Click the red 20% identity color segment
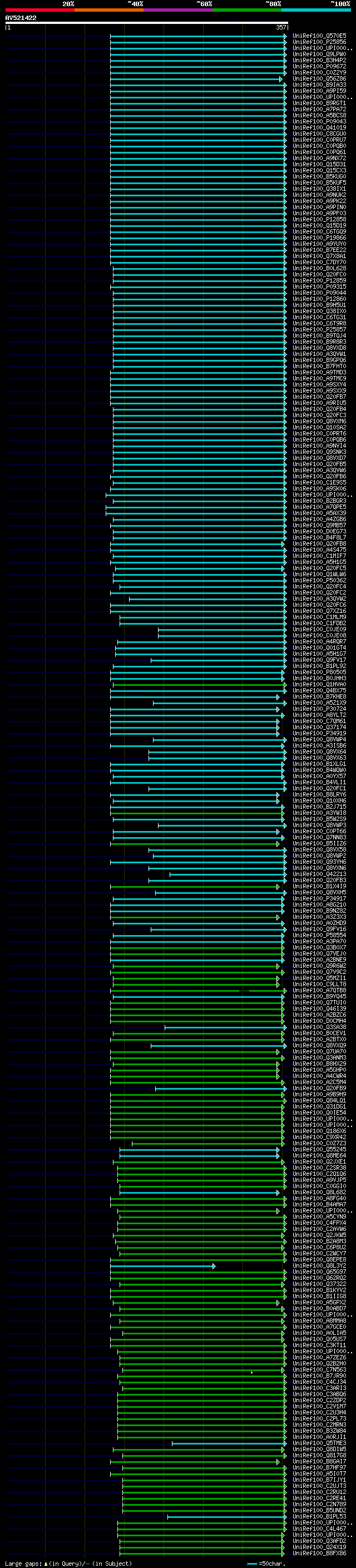 tap(39, 10)
